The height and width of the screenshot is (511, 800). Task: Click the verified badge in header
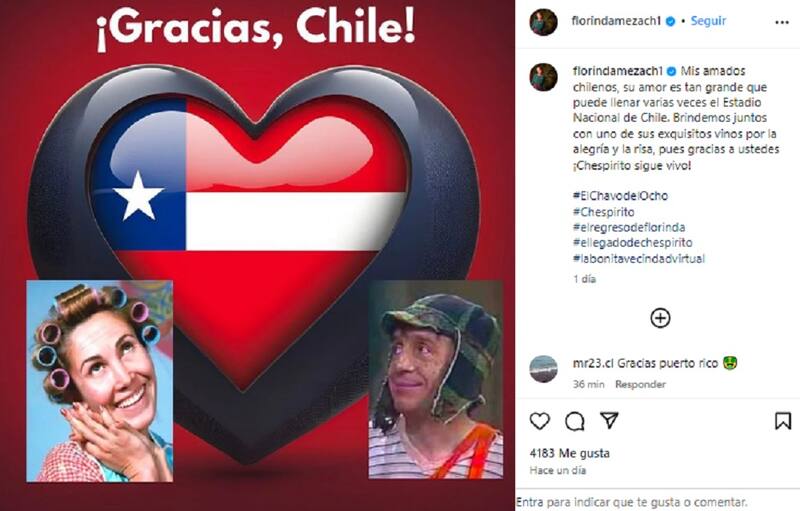point(670,21)
